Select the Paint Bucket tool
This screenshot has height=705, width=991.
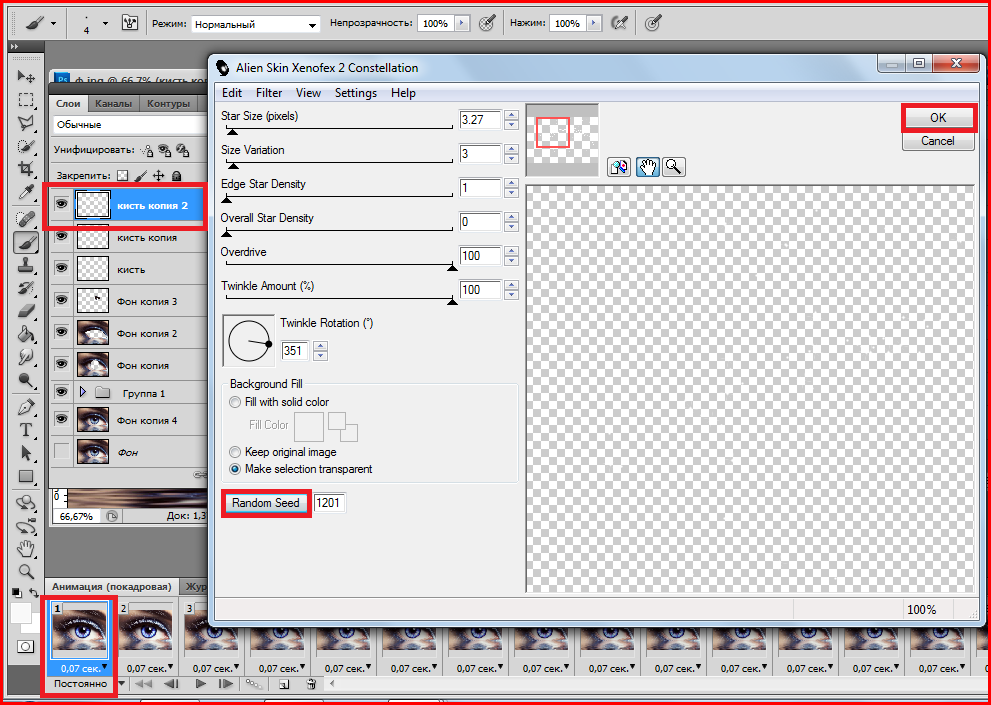pos(25,334)
